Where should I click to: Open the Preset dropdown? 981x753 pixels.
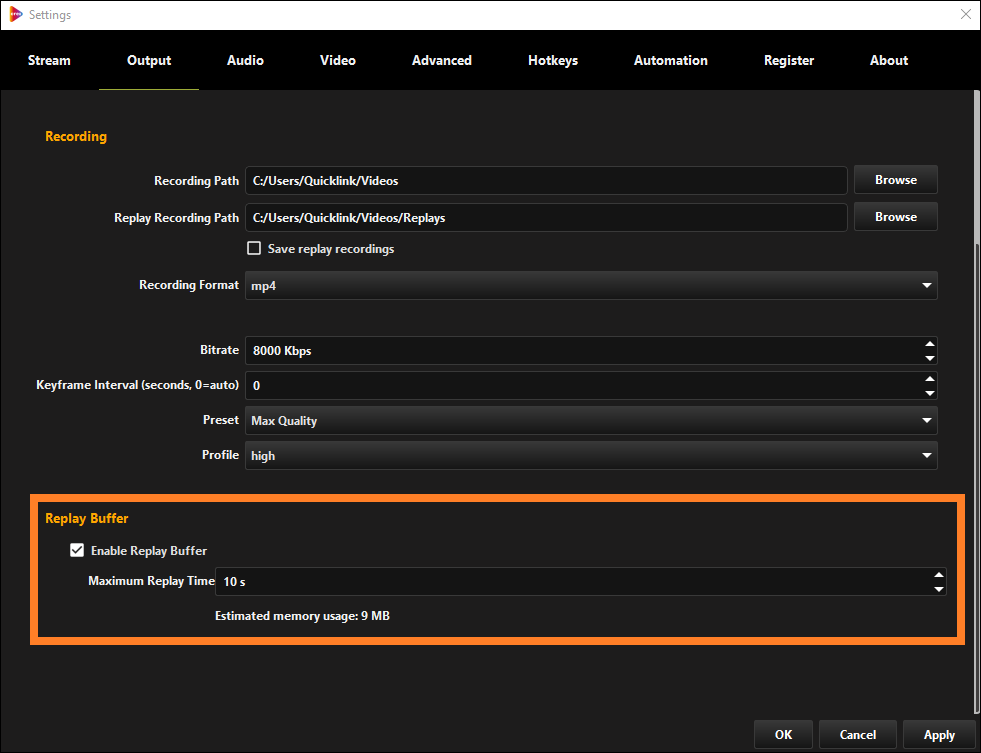click(926, 420)
